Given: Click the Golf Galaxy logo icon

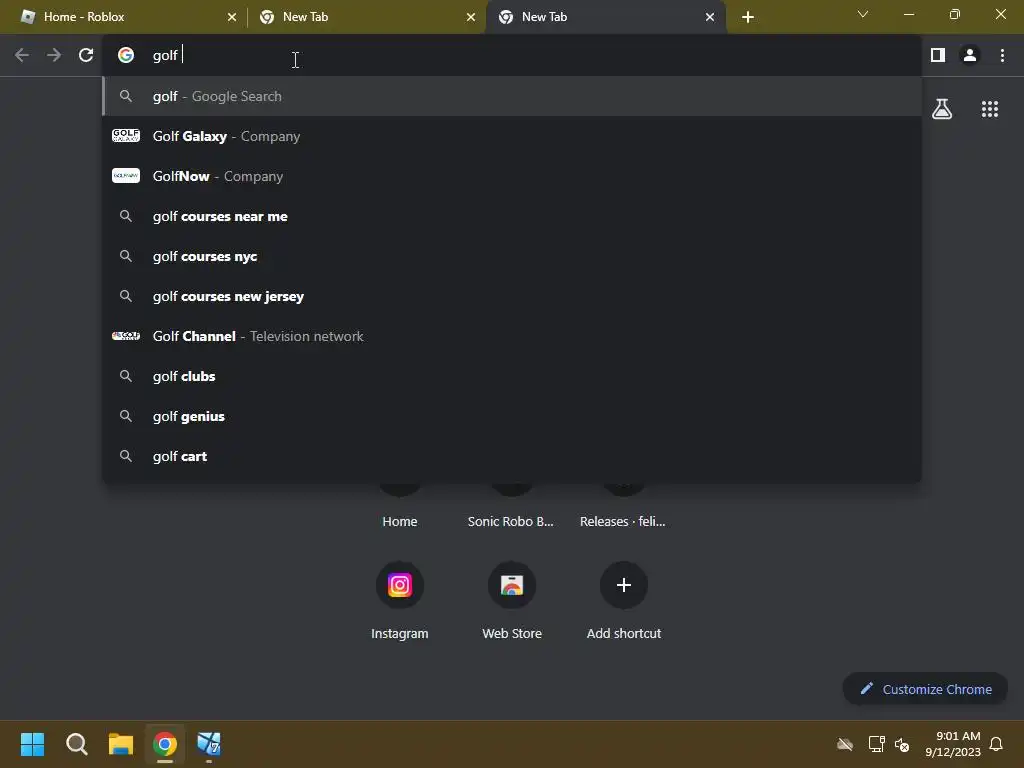Looking at the screenshot, I should click(x=126, y=136).
